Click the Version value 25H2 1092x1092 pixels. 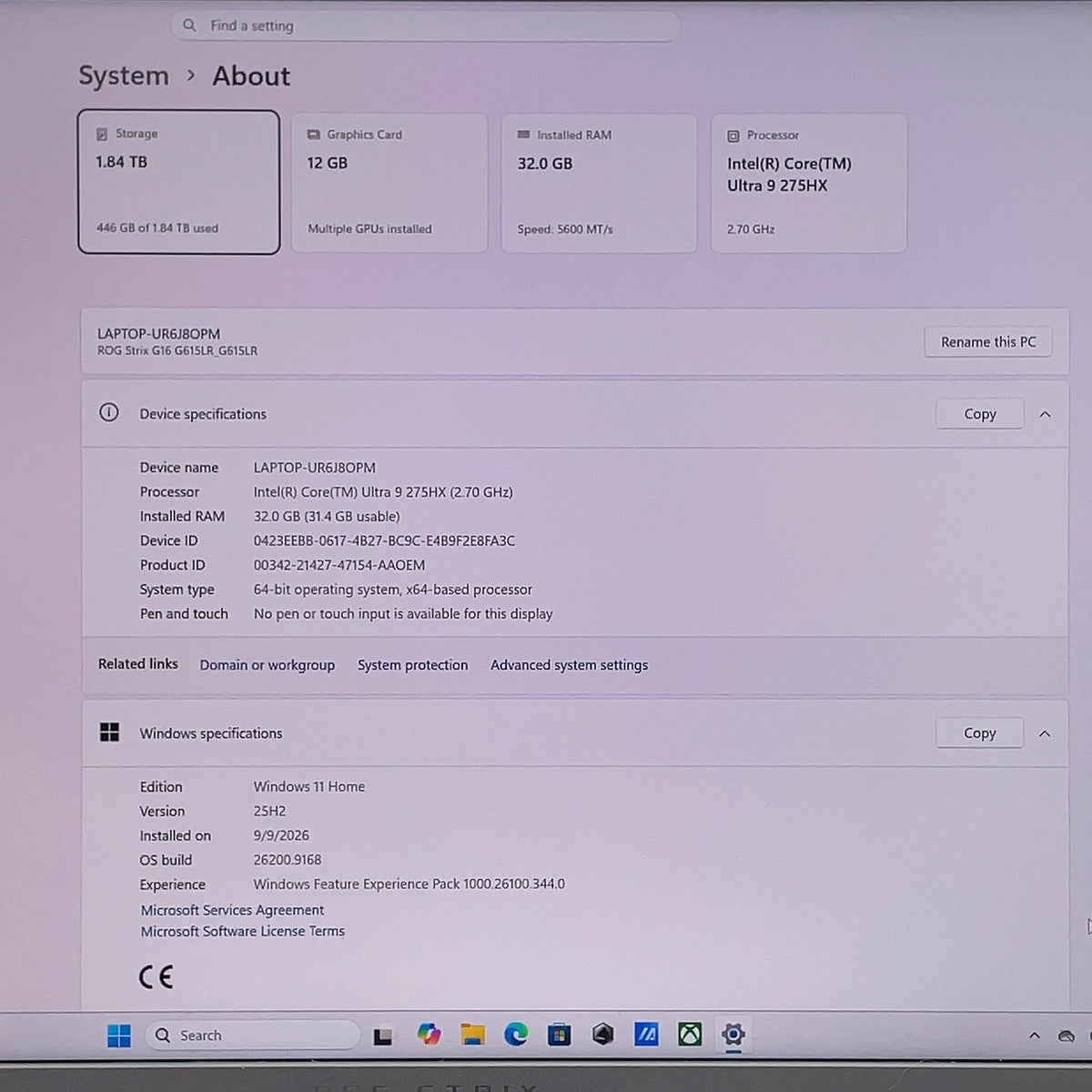[x=269, y=811]
